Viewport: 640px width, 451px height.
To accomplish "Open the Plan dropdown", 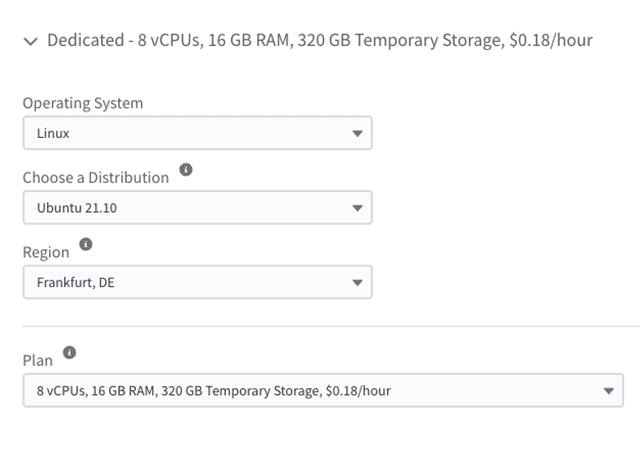I will coord(322,390).
